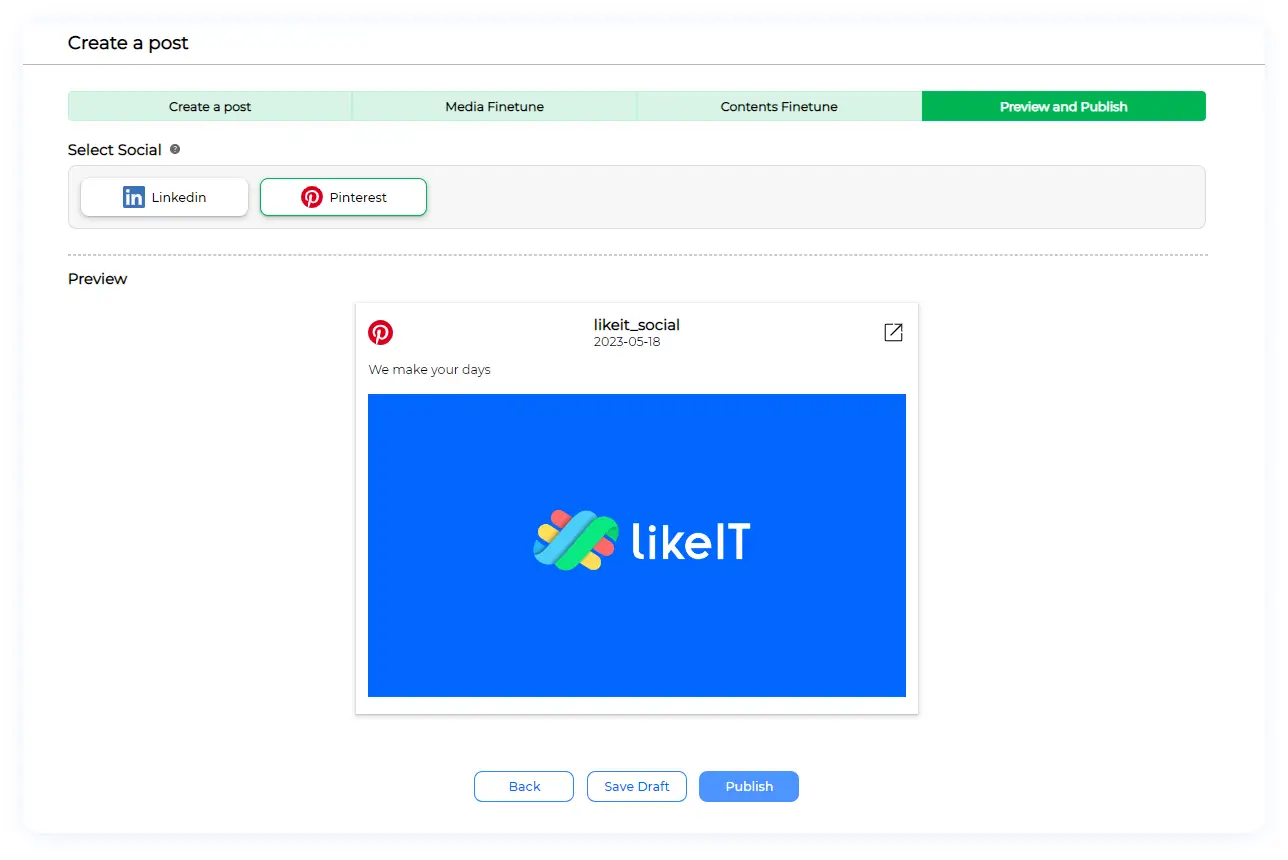The image size is (1288, 860).
Task: Select the Linkedin social network option
Action: [x=164, y=197]
